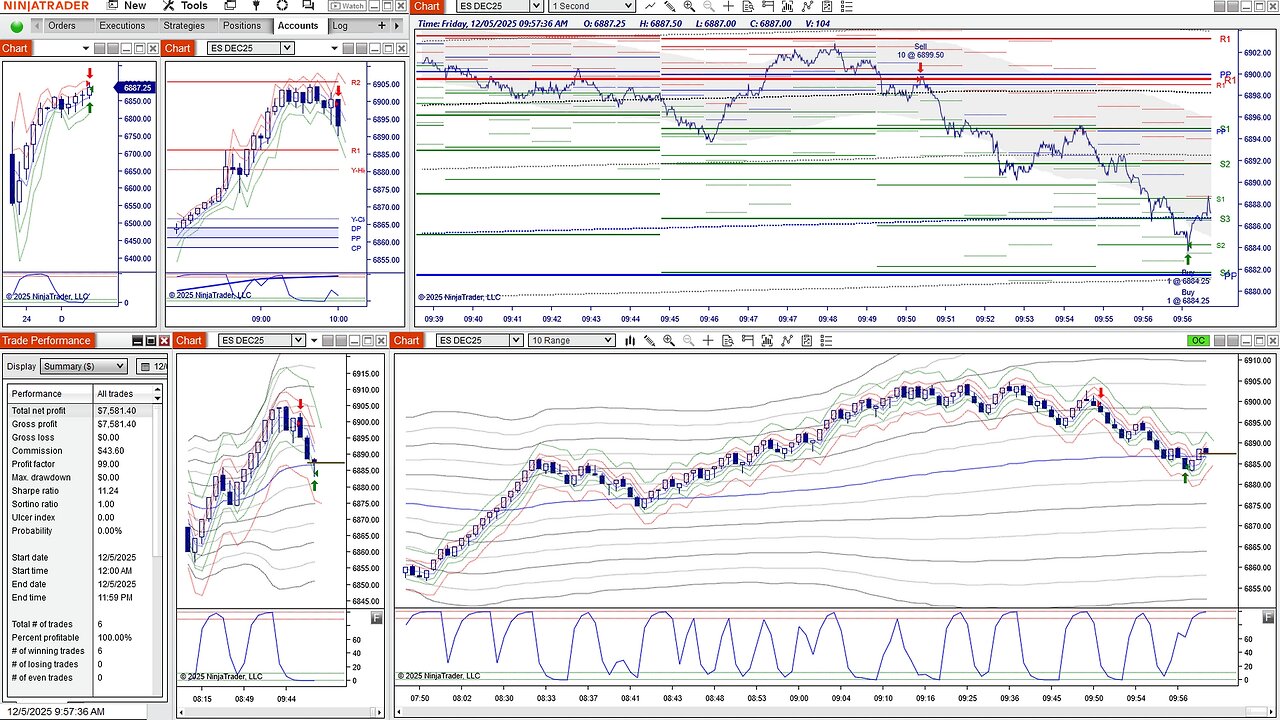
Task: Open the Display Summary ($) dropdown
Action: click(86, 366)
